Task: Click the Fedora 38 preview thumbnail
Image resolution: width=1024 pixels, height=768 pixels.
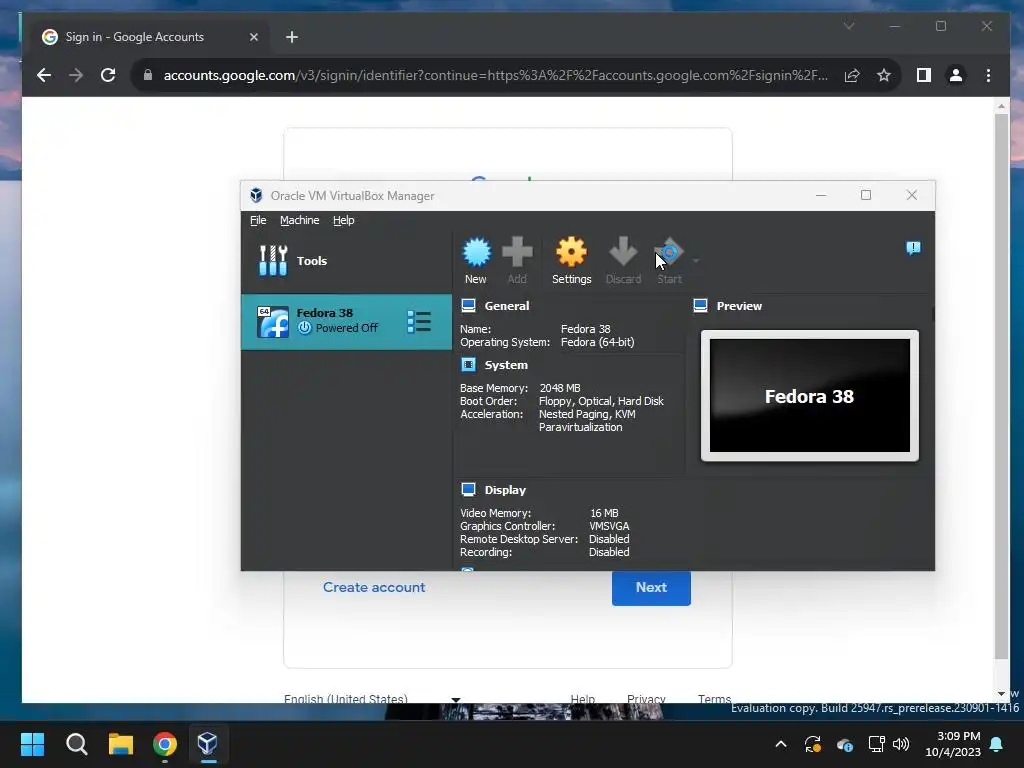Action: point(810,396)
